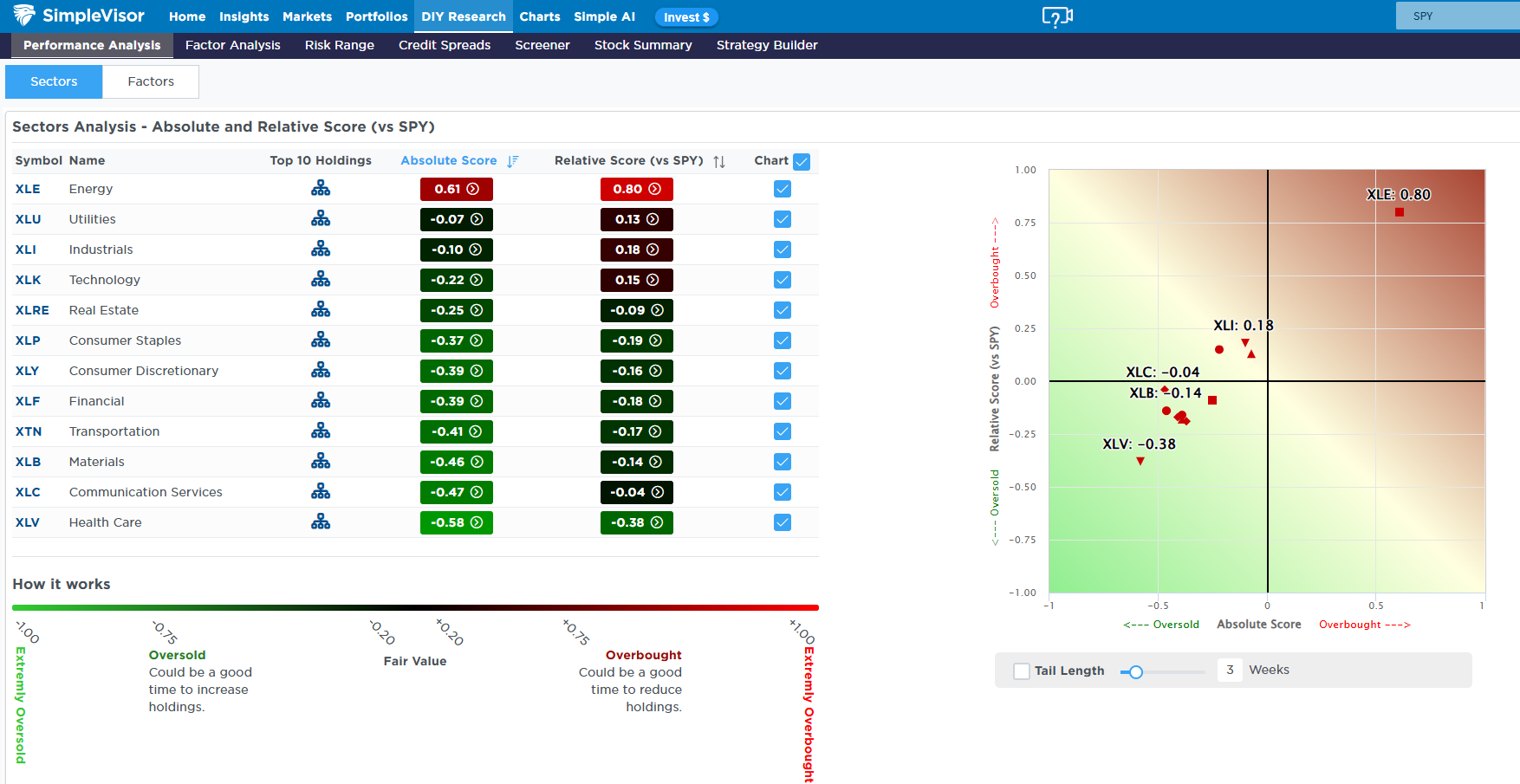Open the XLRE symbol link
Image resolution: width=1520 pixels, height=784 pixels.
point(32,310)
